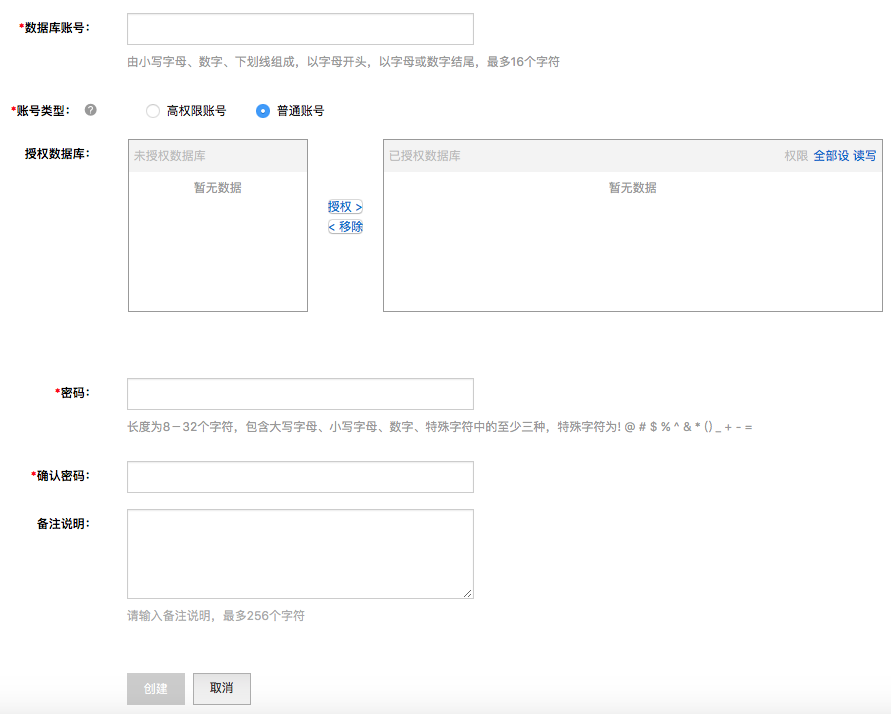Click the account type help question-mark icon
This screenshot has width=891, height=714.
coord(91,110)
